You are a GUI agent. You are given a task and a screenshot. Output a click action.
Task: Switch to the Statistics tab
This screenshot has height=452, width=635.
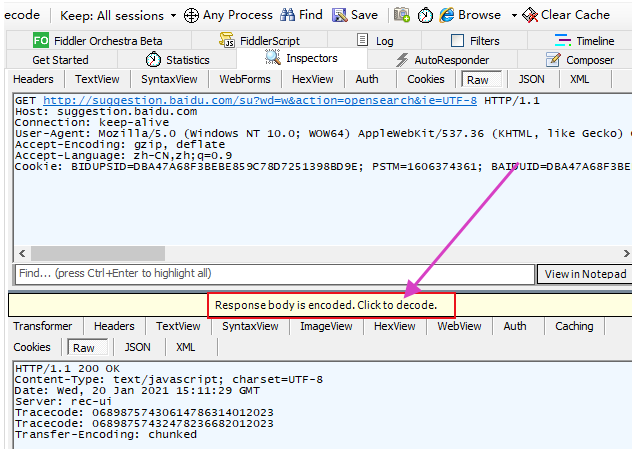pyautogui.click(x=177, y=60)
